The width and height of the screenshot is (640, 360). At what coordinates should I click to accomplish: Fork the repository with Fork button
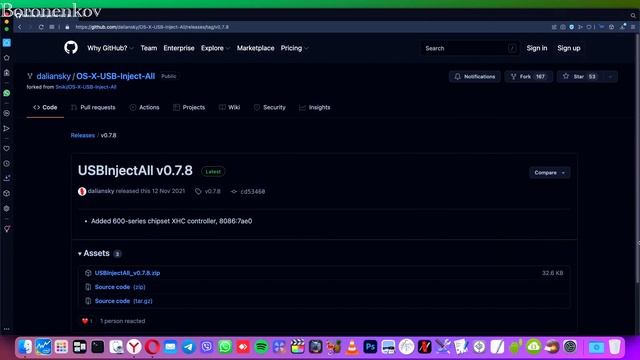pos(529,77)
